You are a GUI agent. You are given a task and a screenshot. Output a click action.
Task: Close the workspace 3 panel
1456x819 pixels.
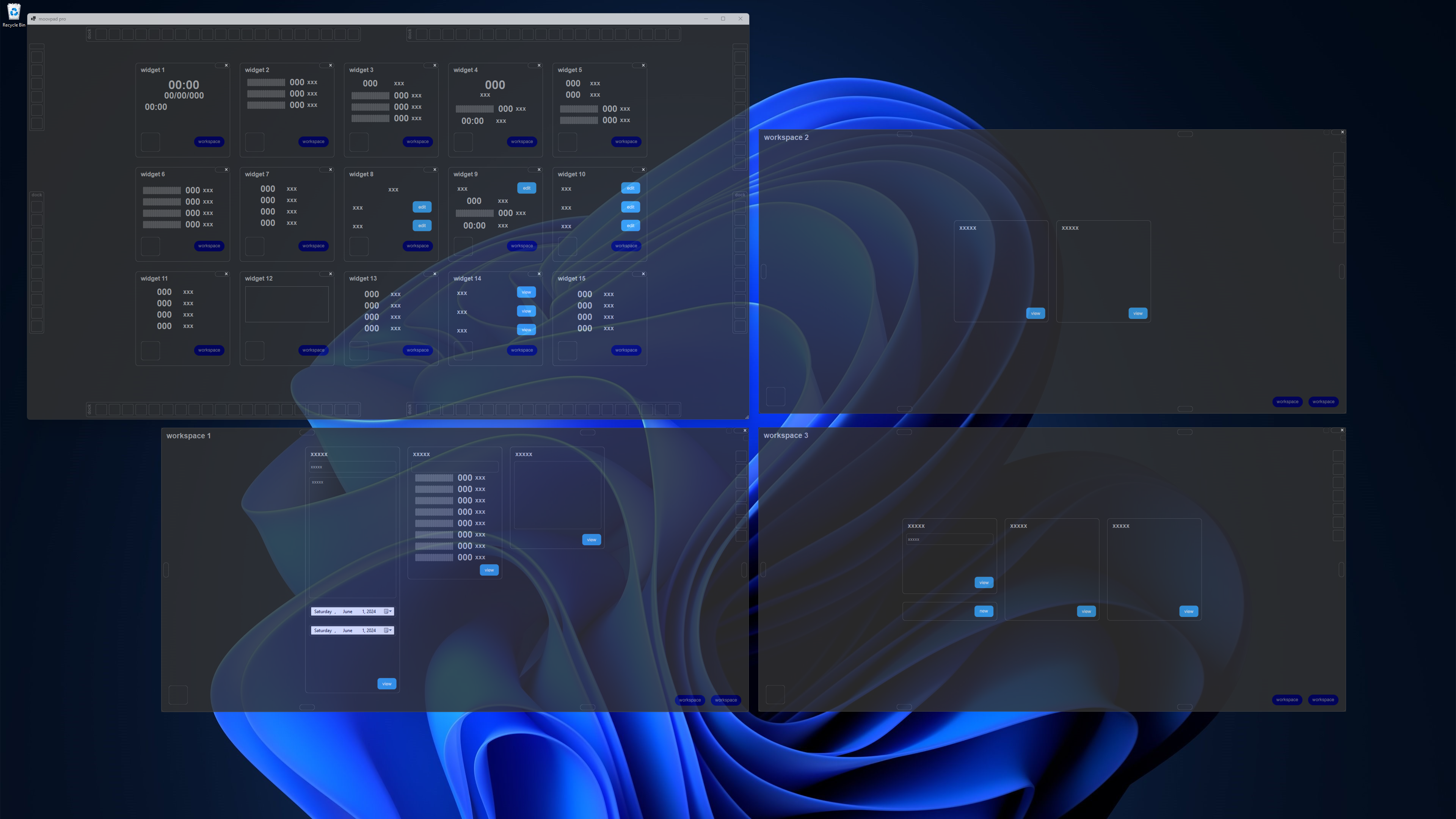point(1342,430)
